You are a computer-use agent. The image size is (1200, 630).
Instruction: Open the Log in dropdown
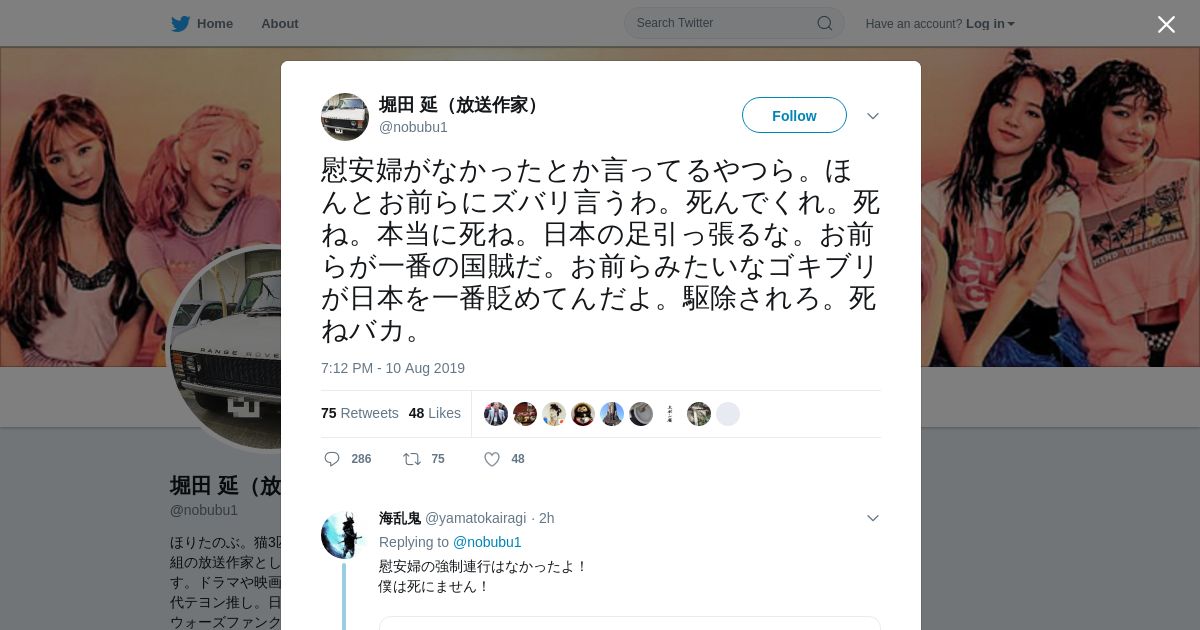[x=990, y=24]
